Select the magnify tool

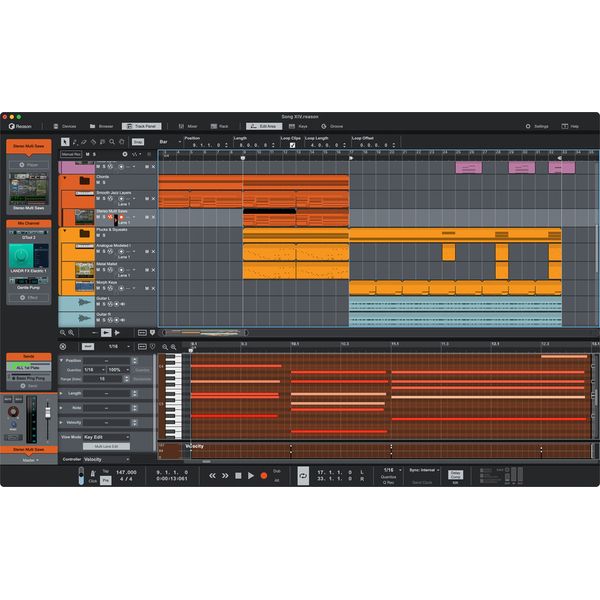tap(112, 142)
